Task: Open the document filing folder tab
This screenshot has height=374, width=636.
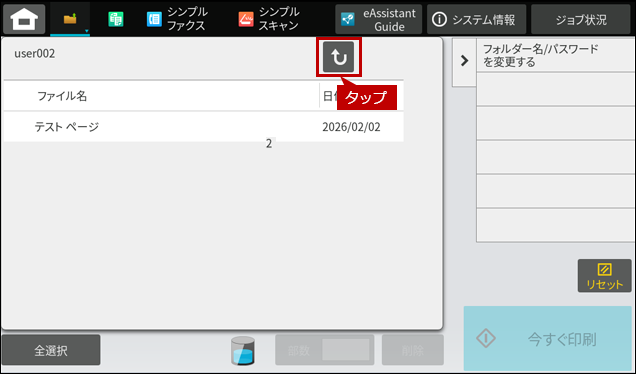Action: tap(70, 19)
